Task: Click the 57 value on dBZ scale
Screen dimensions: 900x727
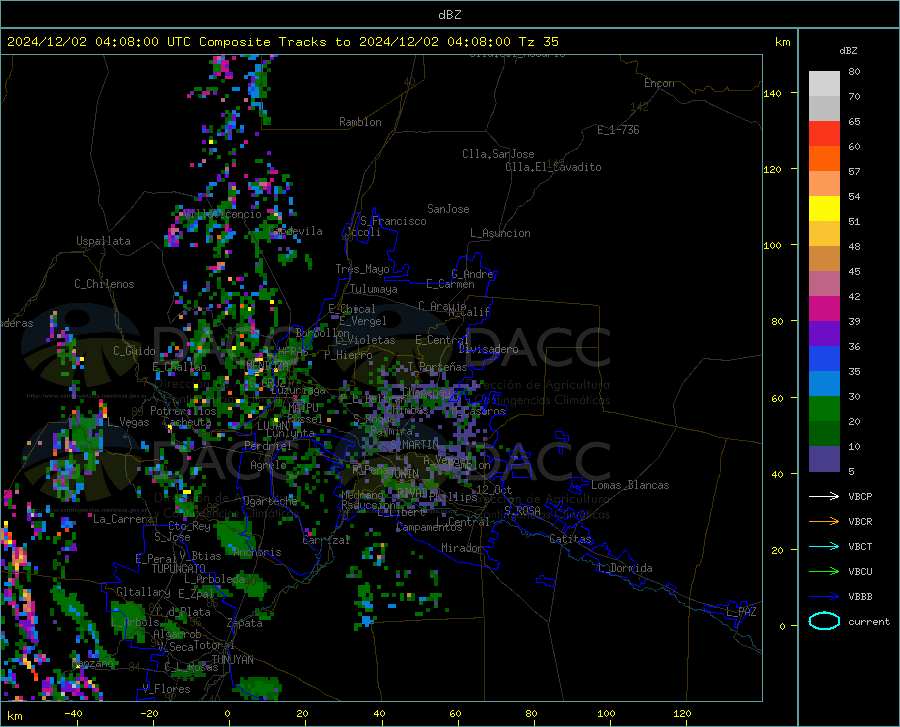Action: 854,171
